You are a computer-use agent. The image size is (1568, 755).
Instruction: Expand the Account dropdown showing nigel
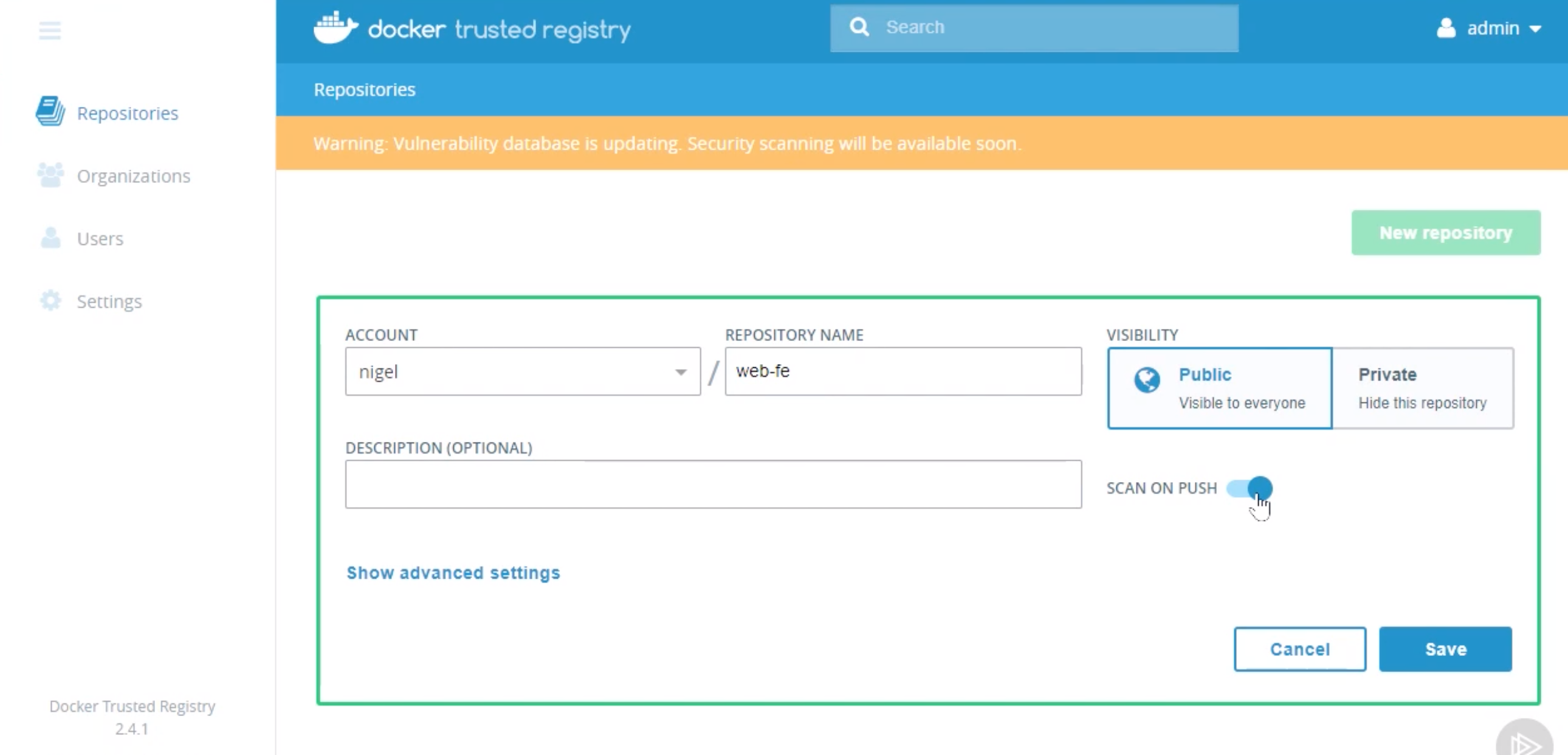tap(523, 371)
